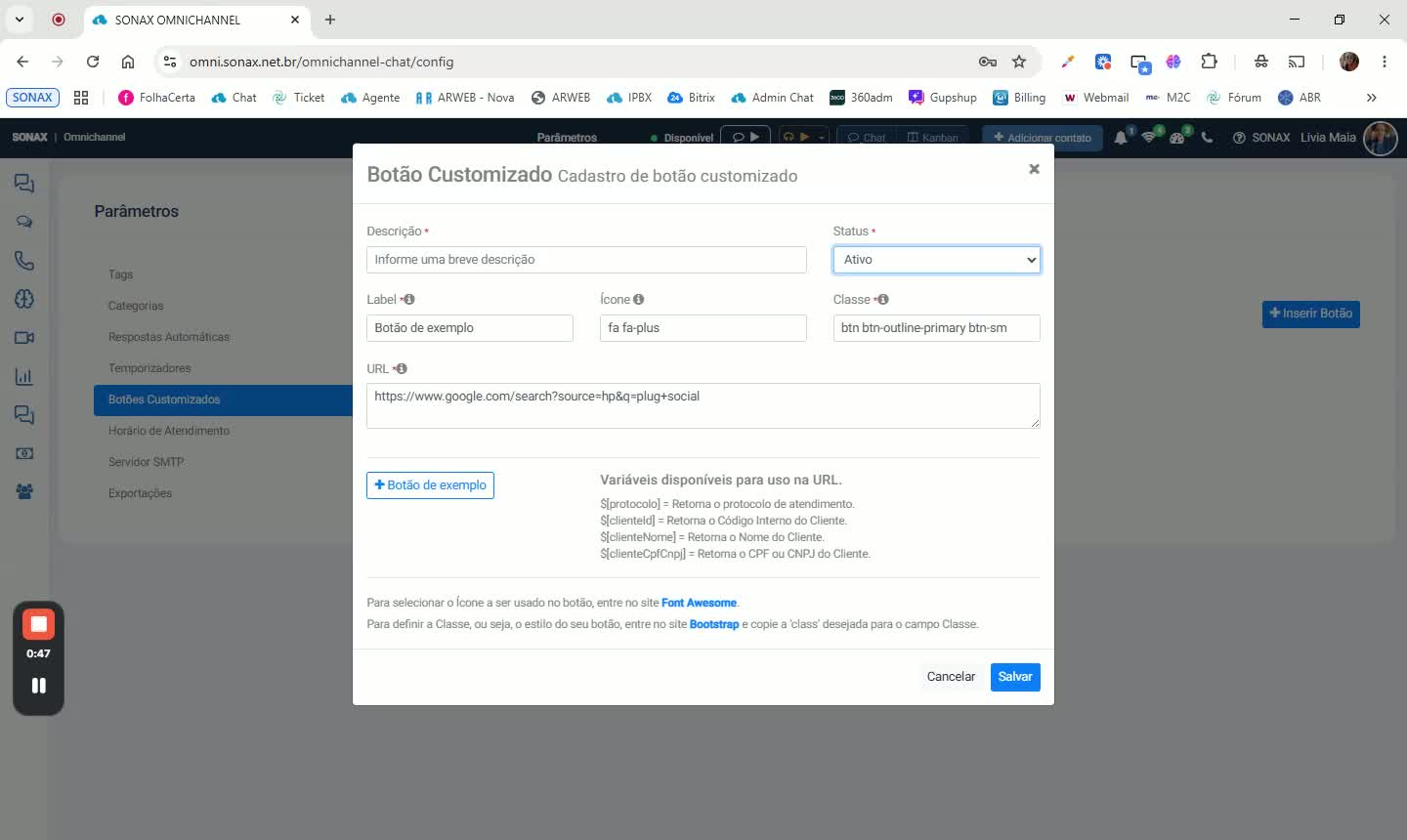1407x840 pixels.
Task: Select Horário de Atendimento in parameters menu
Action: 169,431
